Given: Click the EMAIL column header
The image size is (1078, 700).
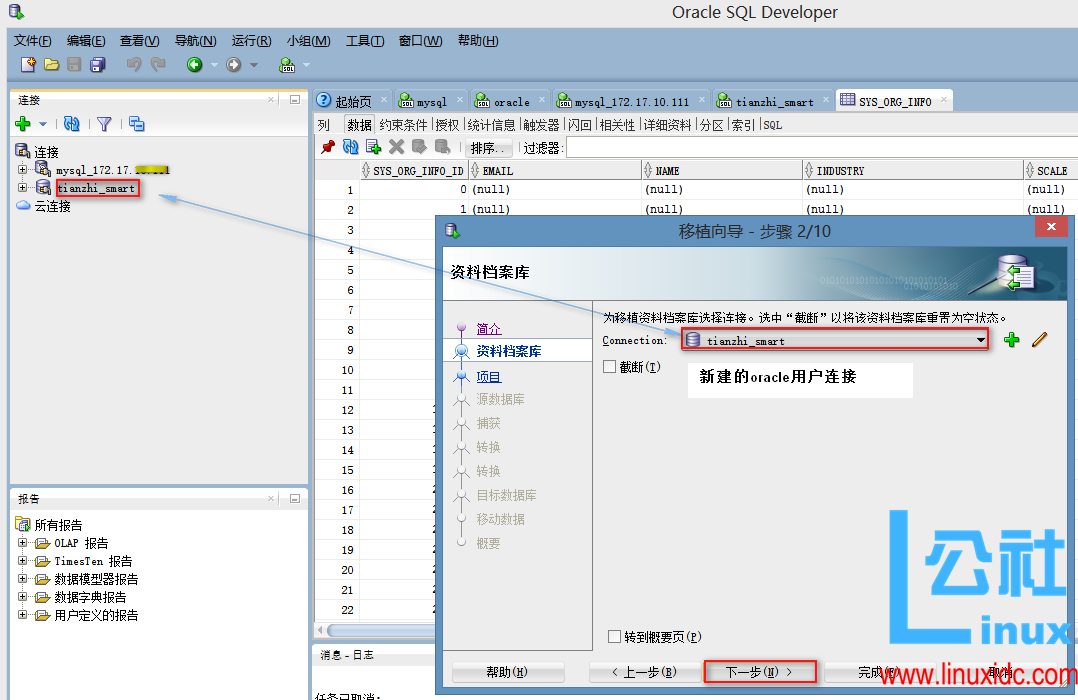Looking at the screenshot, I should point(555,171).
